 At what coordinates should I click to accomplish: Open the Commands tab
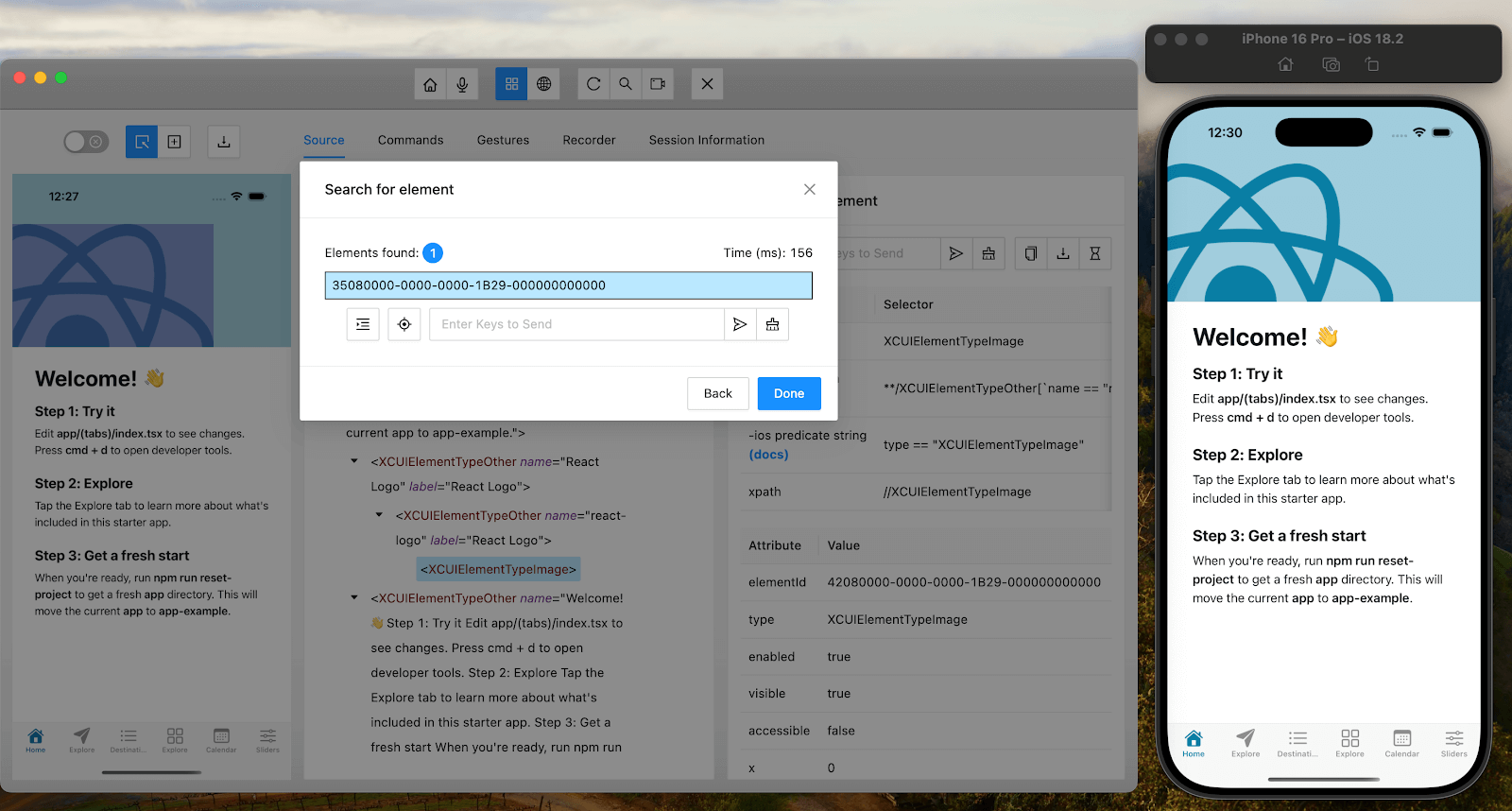point(411,140)
